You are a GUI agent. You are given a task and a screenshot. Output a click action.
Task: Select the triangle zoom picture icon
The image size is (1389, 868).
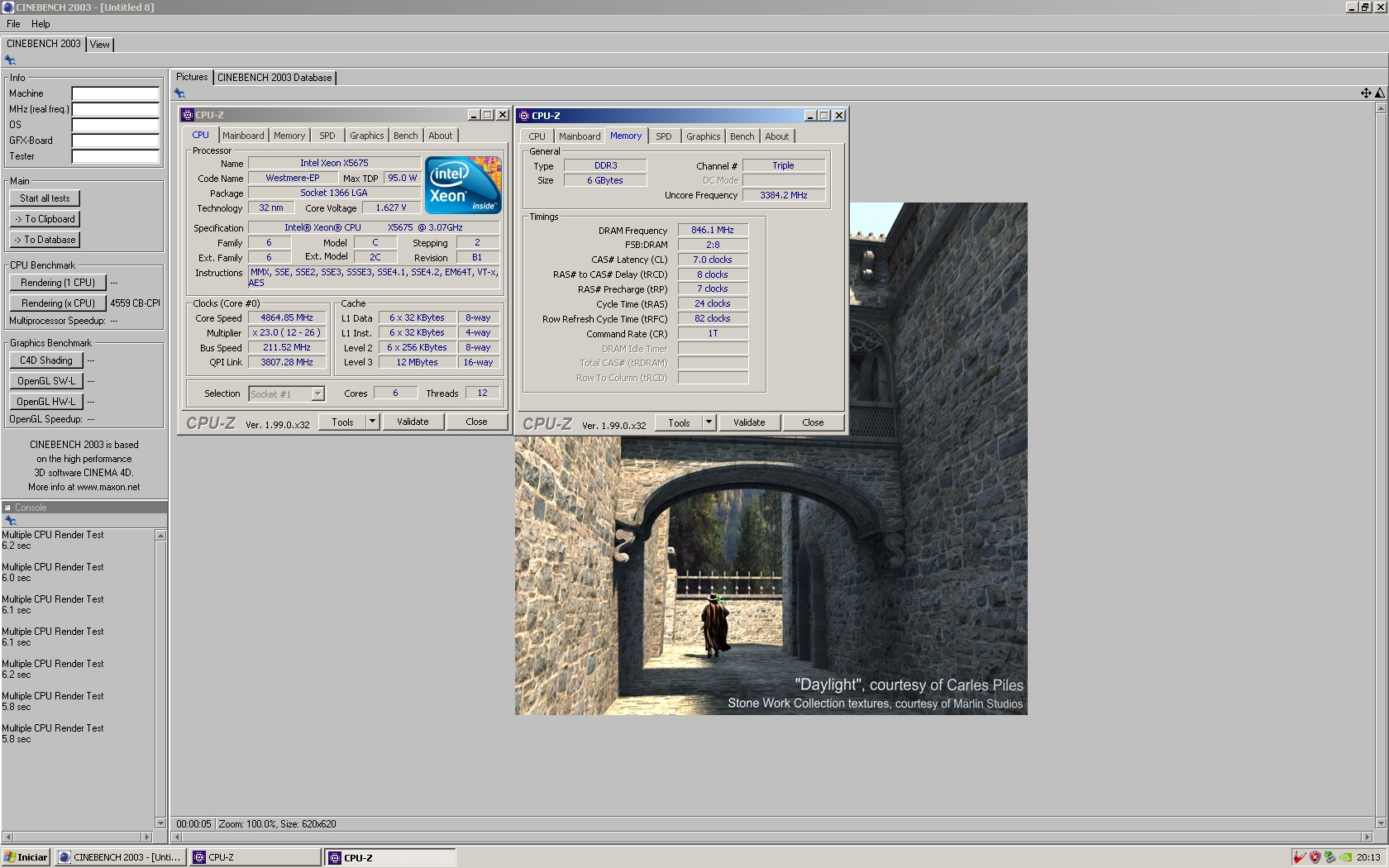[x=1379, y=93]
